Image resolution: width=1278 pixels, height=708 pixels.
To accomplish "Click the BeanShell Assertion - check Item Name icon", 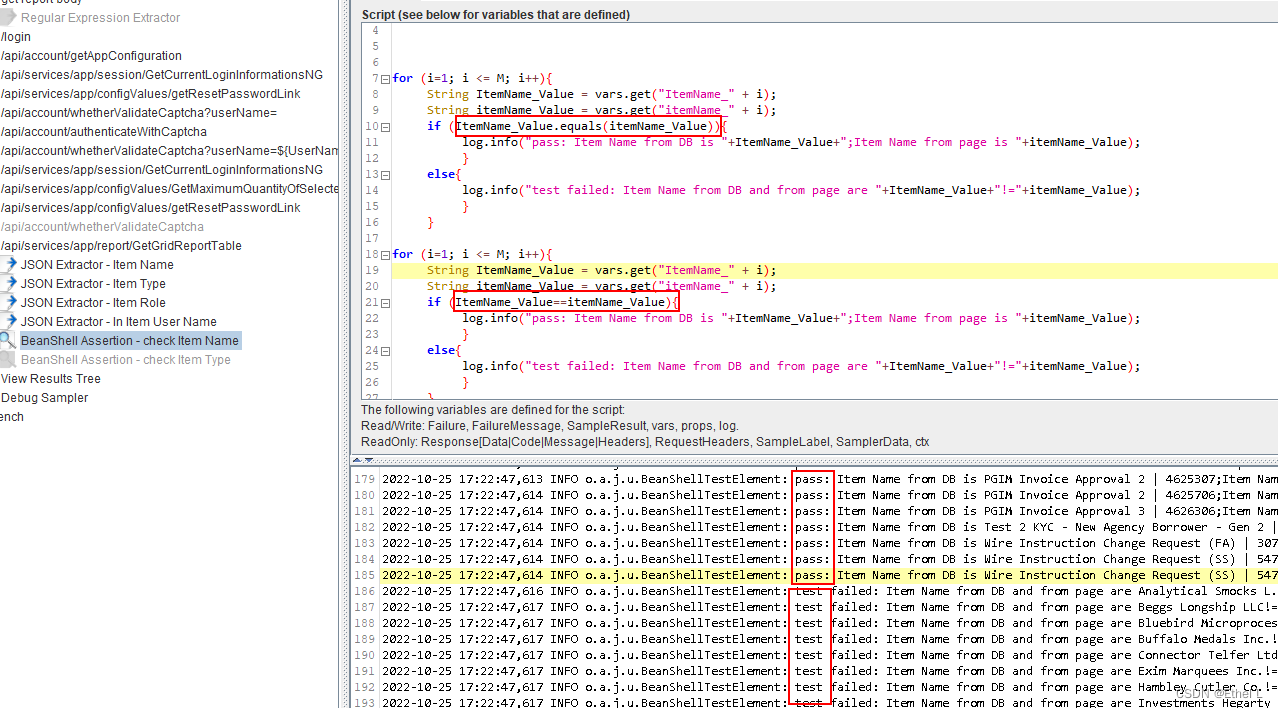I will click(x=10, y=340).
